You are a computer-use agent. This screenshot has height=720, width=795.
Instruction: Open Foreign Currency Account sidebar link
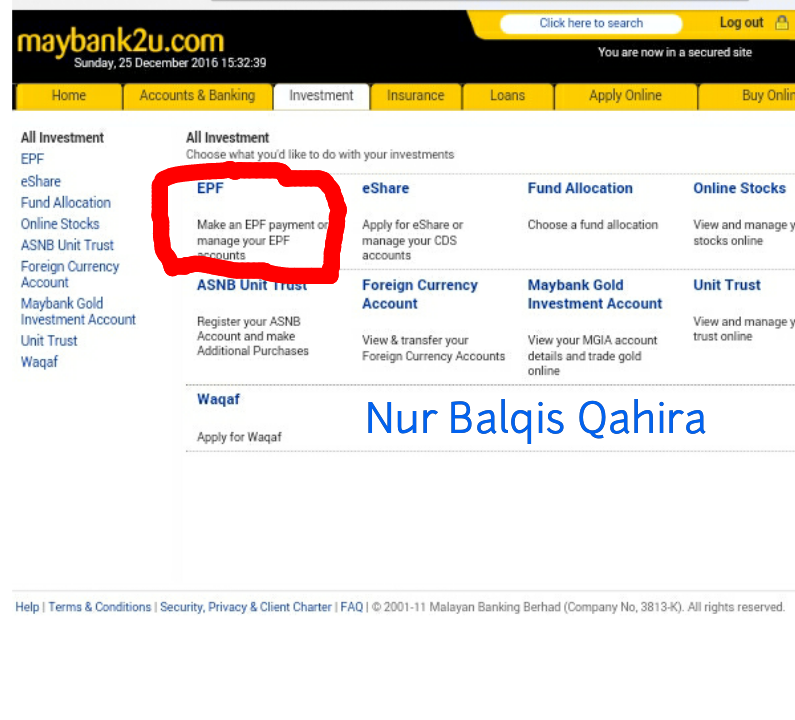(70, 274)
